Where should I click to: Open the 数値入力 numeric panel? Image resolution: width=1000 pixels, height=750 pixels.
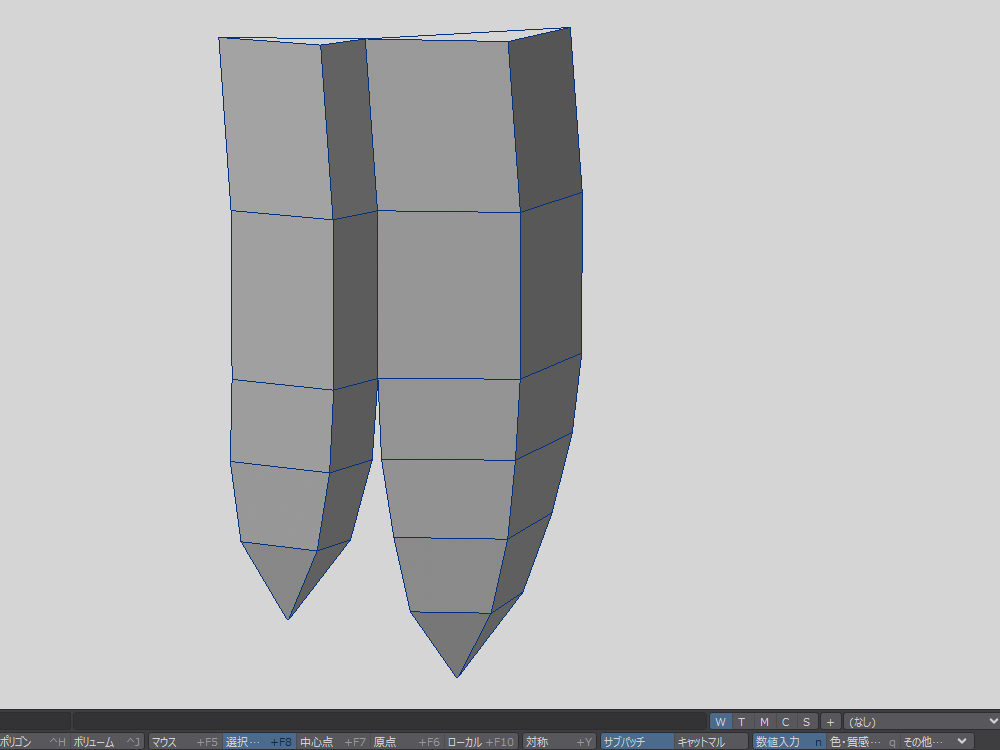[x=788, y=742]
